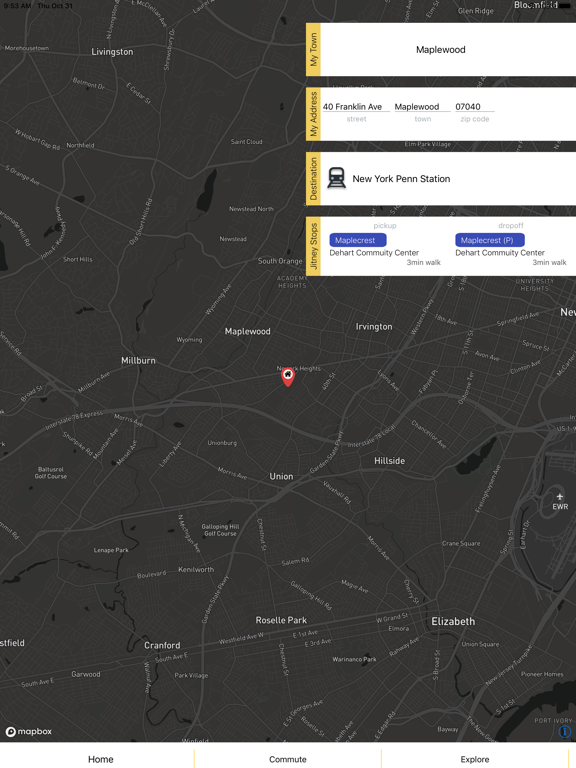The width and height of the screenshot is (576, 768).
Task: Edit the town field Maplewood
Action: pos(422,106)
